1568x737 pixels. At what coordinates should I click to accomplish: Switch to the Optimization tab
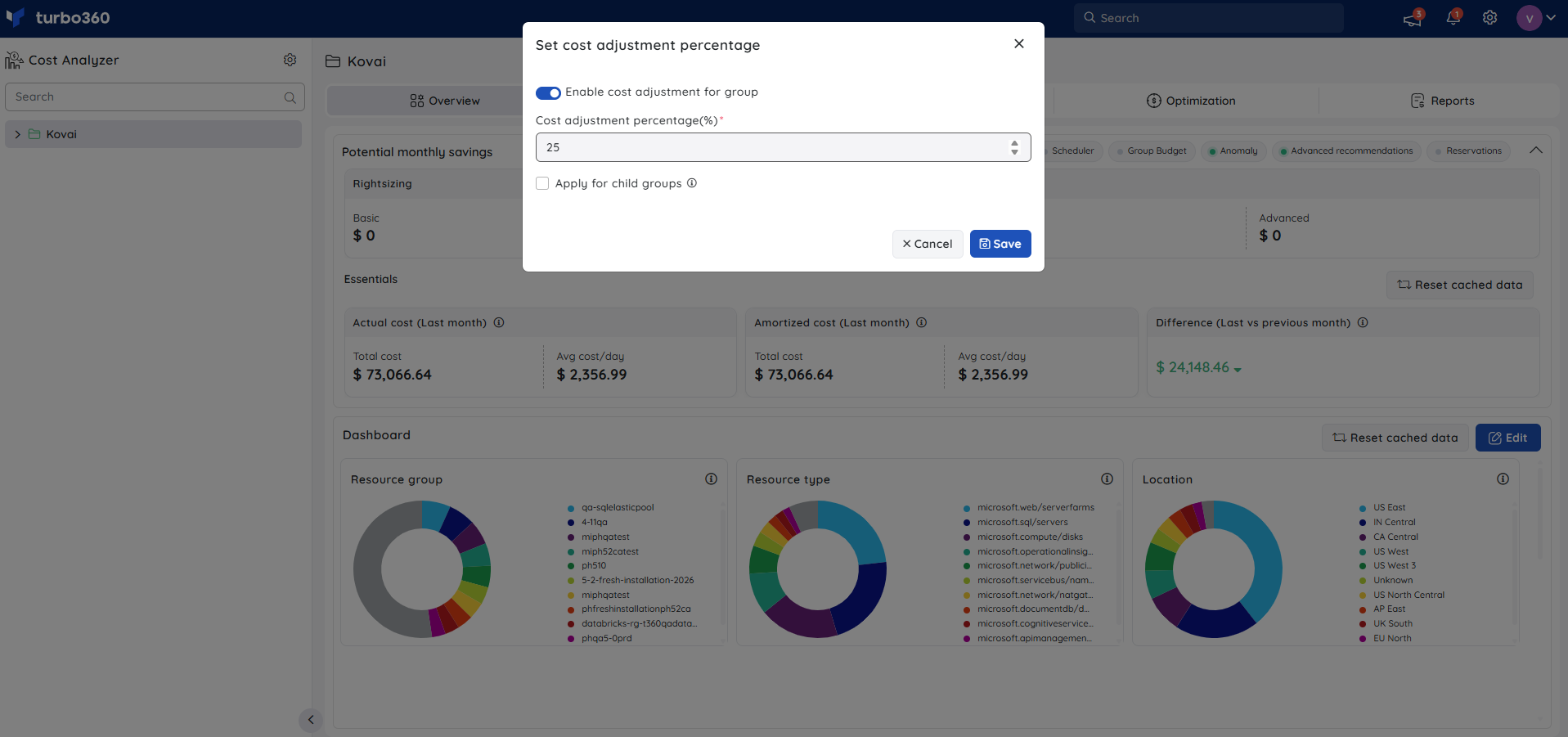1191,101
